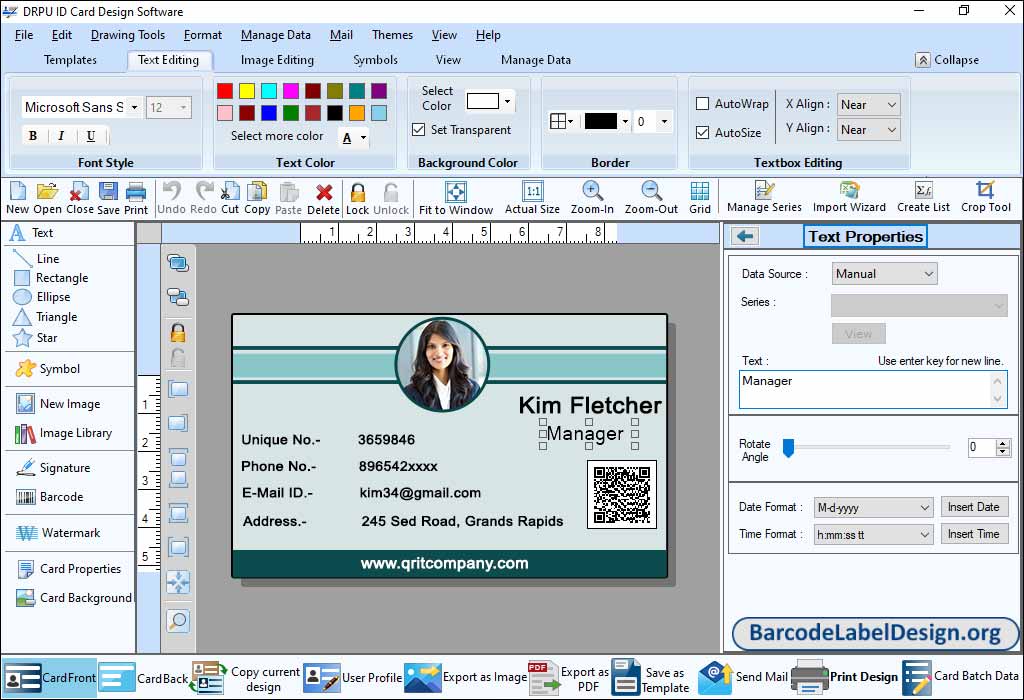Image resolution: width=1024 pixels, height=700 pixels.
Task: Open the X Align dropdown
Action: coord(868,104)
